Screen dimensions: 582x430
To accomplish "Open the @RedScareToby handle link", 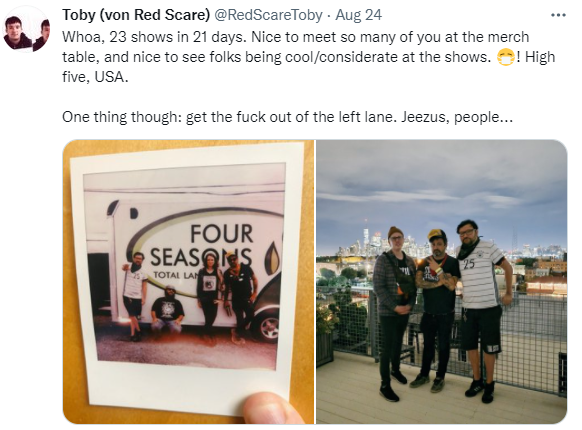I will pyautogui.click(x=268, y=15).
